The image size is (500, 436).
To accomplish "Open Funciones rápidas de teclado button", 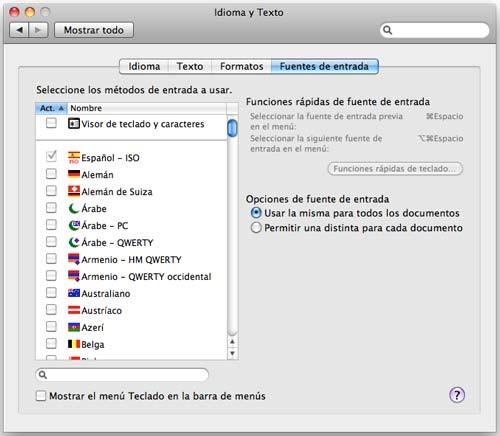I will [x=395, y=169].
